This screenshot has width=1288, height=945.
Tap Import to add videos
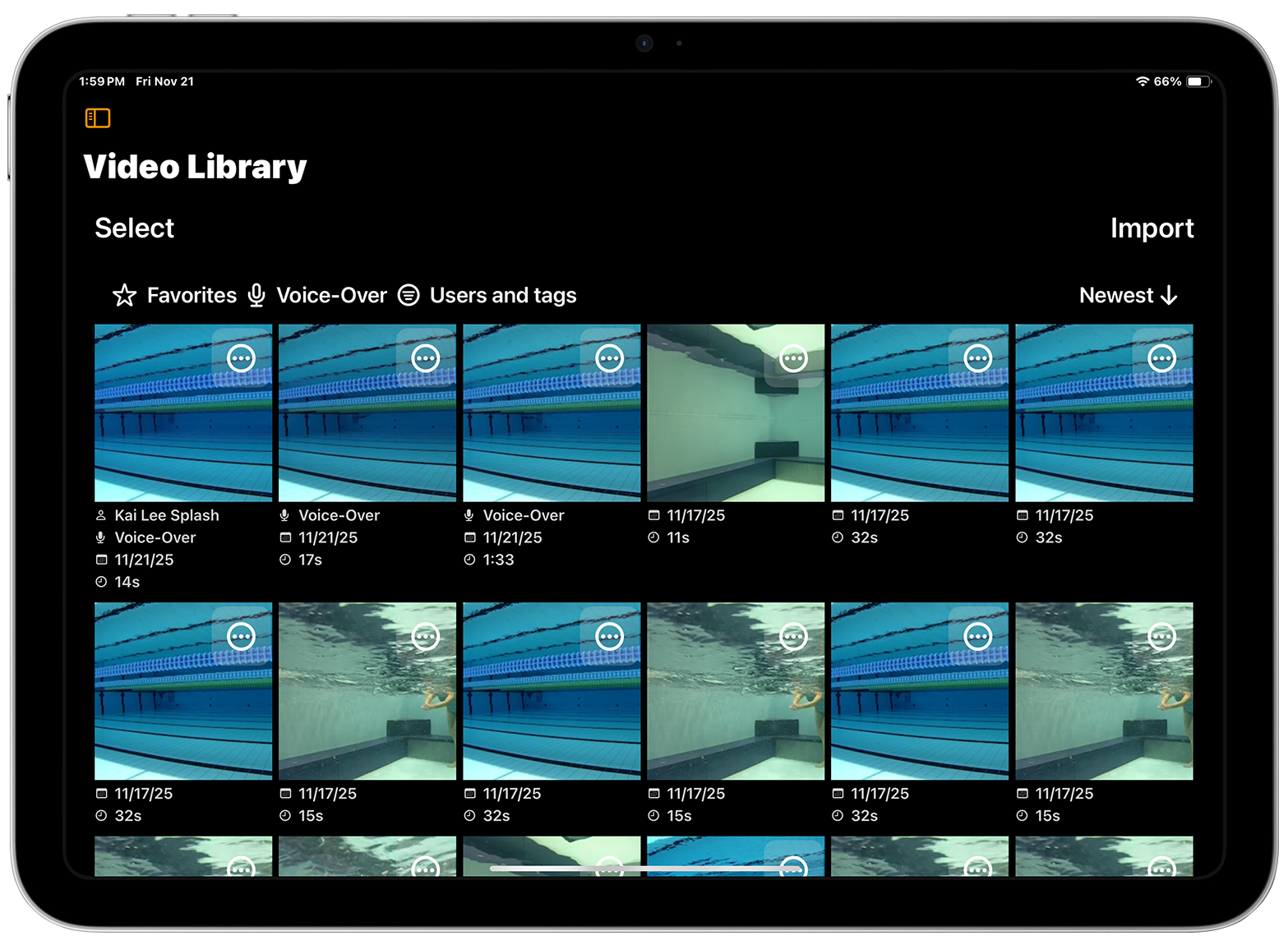1152,228
